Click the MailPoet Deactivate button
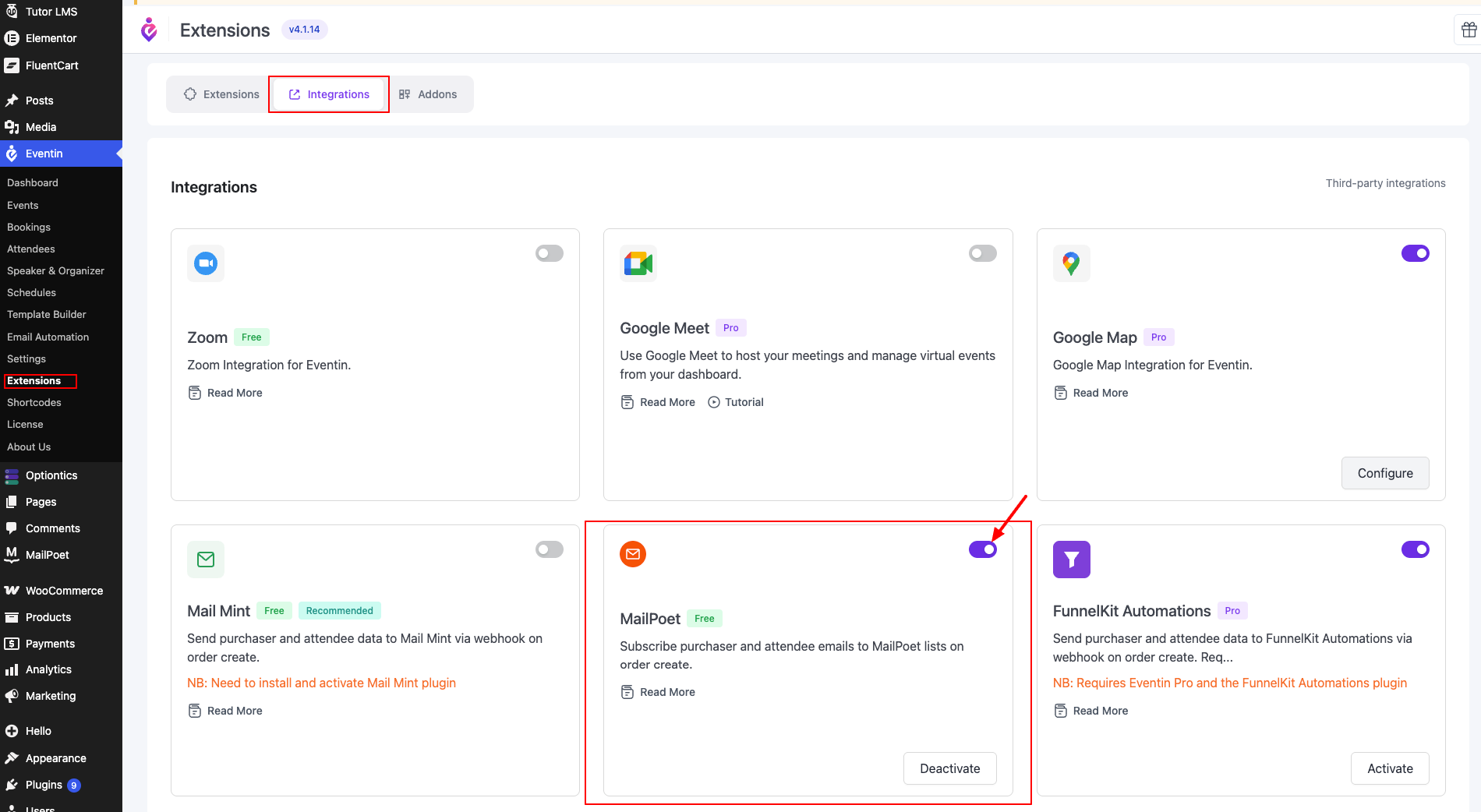 [950, 768]
